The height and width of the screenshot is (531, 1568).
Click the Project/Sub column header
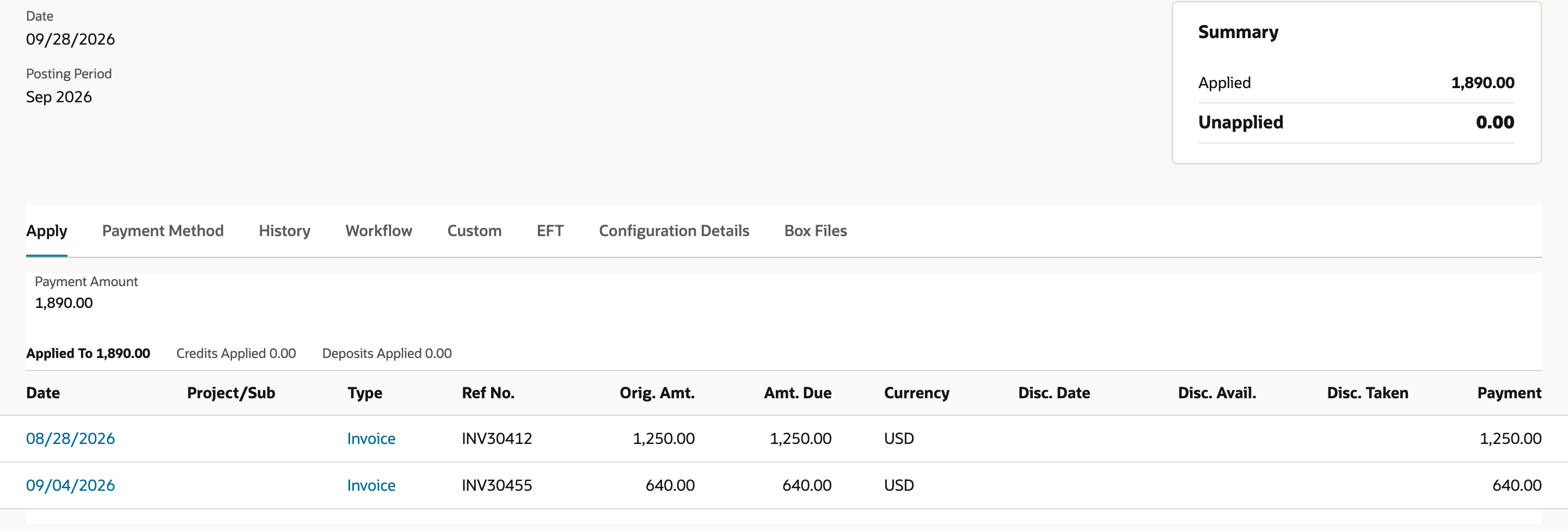click(231, 393)
